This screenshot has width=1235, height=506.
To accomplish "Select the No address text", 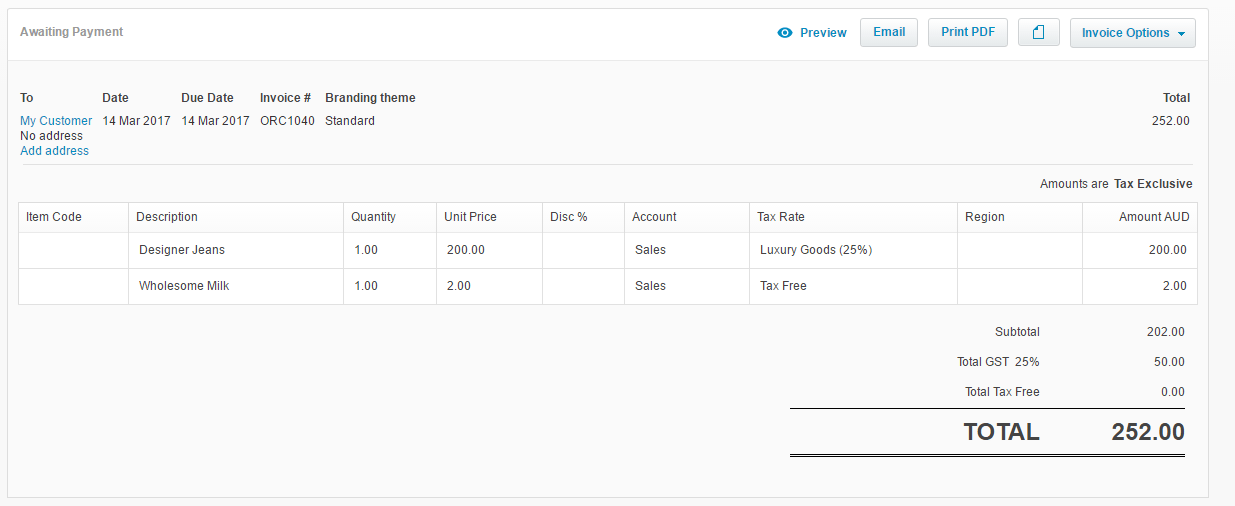I will [50, 136].
